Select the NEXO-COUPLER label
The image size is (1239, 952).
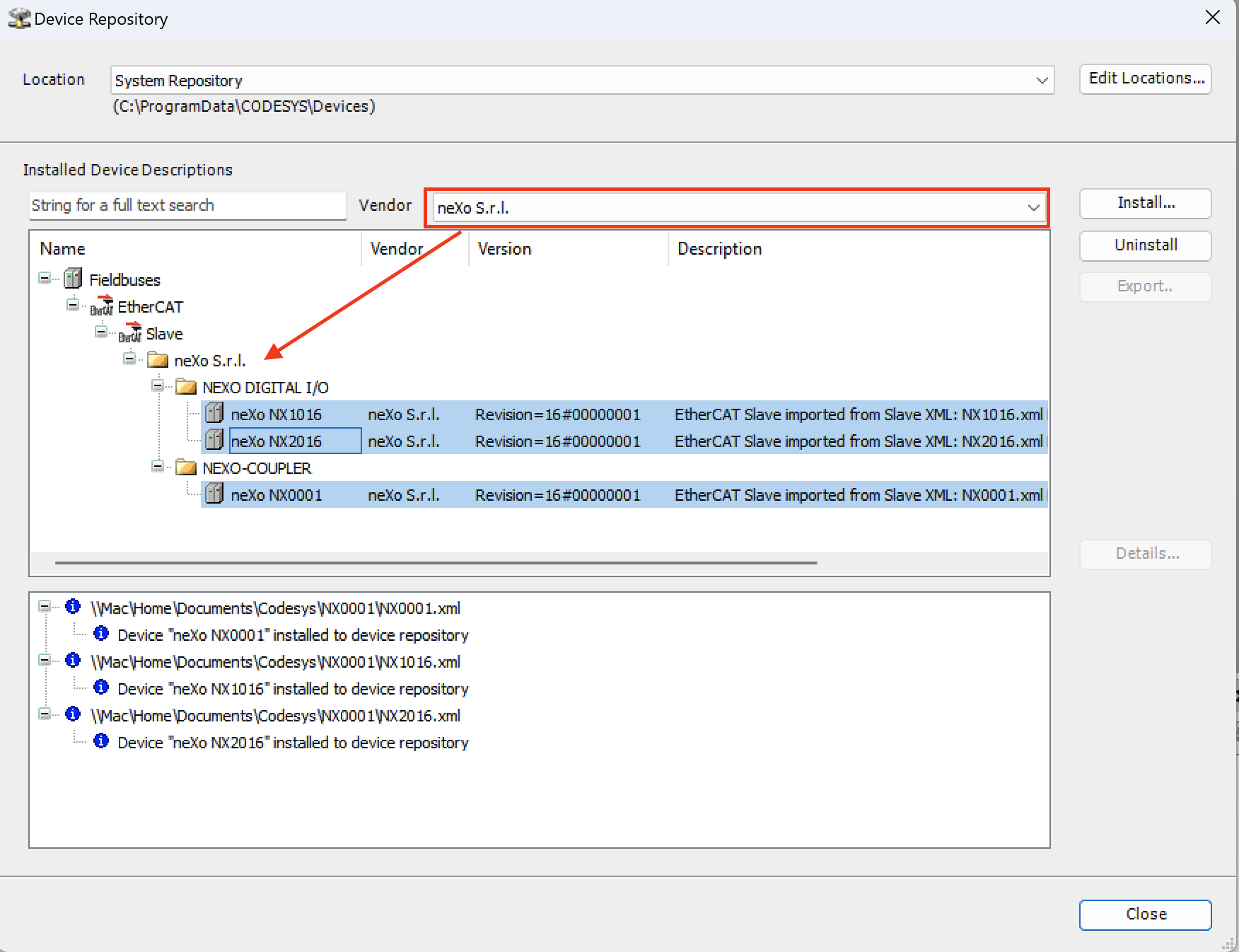click(x=257, y=468)
